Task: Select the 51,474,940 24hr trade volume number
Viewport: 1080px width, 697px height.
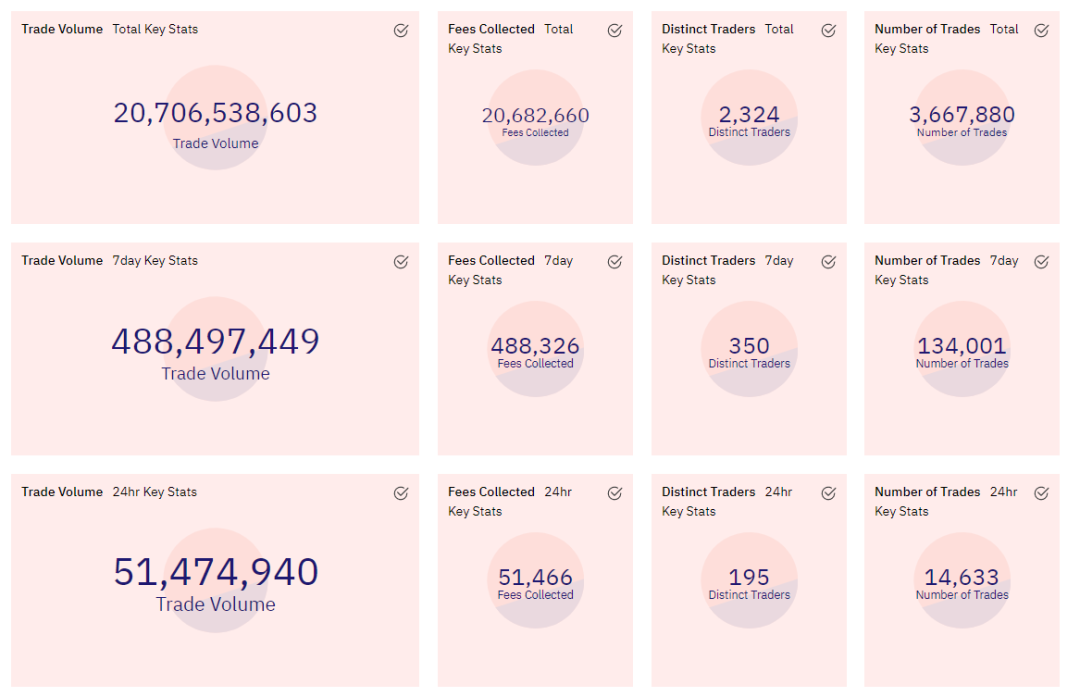Action: click(216, 572)
